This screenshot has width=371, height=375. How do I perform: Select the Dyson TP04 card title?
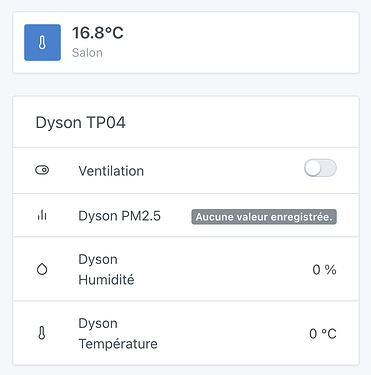coord(81,122)
